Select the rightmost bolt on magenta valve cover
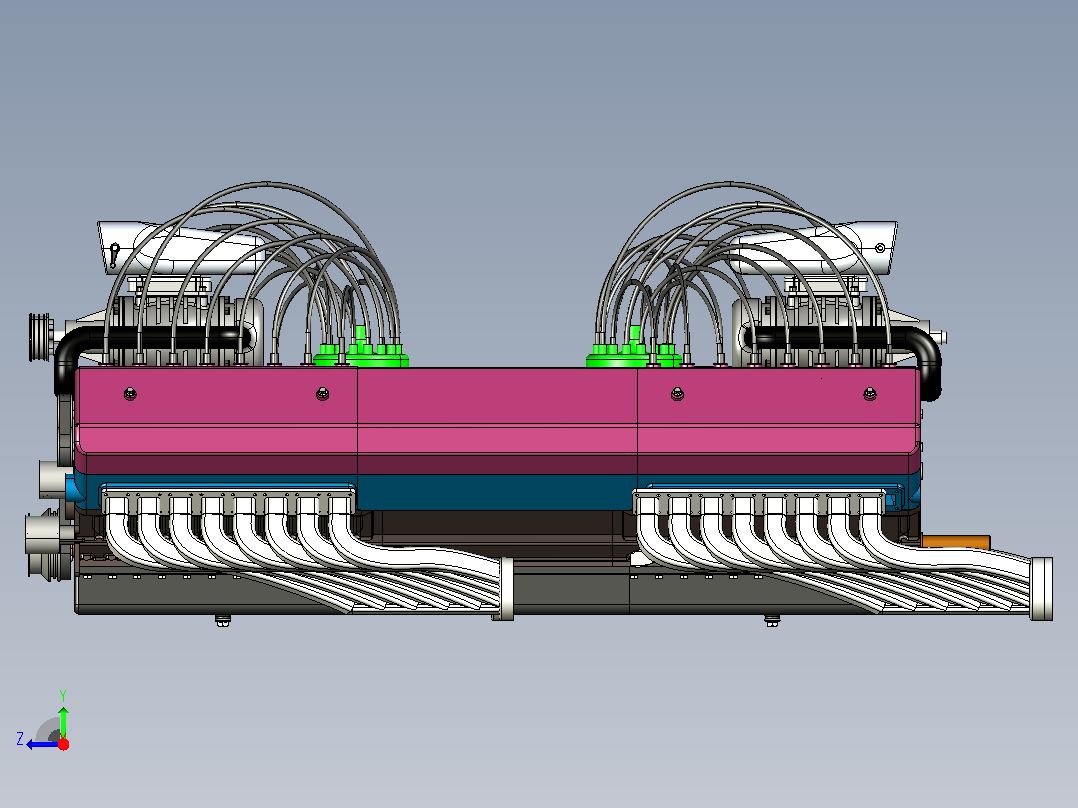Screen dimensions: 1078x808 870,394
